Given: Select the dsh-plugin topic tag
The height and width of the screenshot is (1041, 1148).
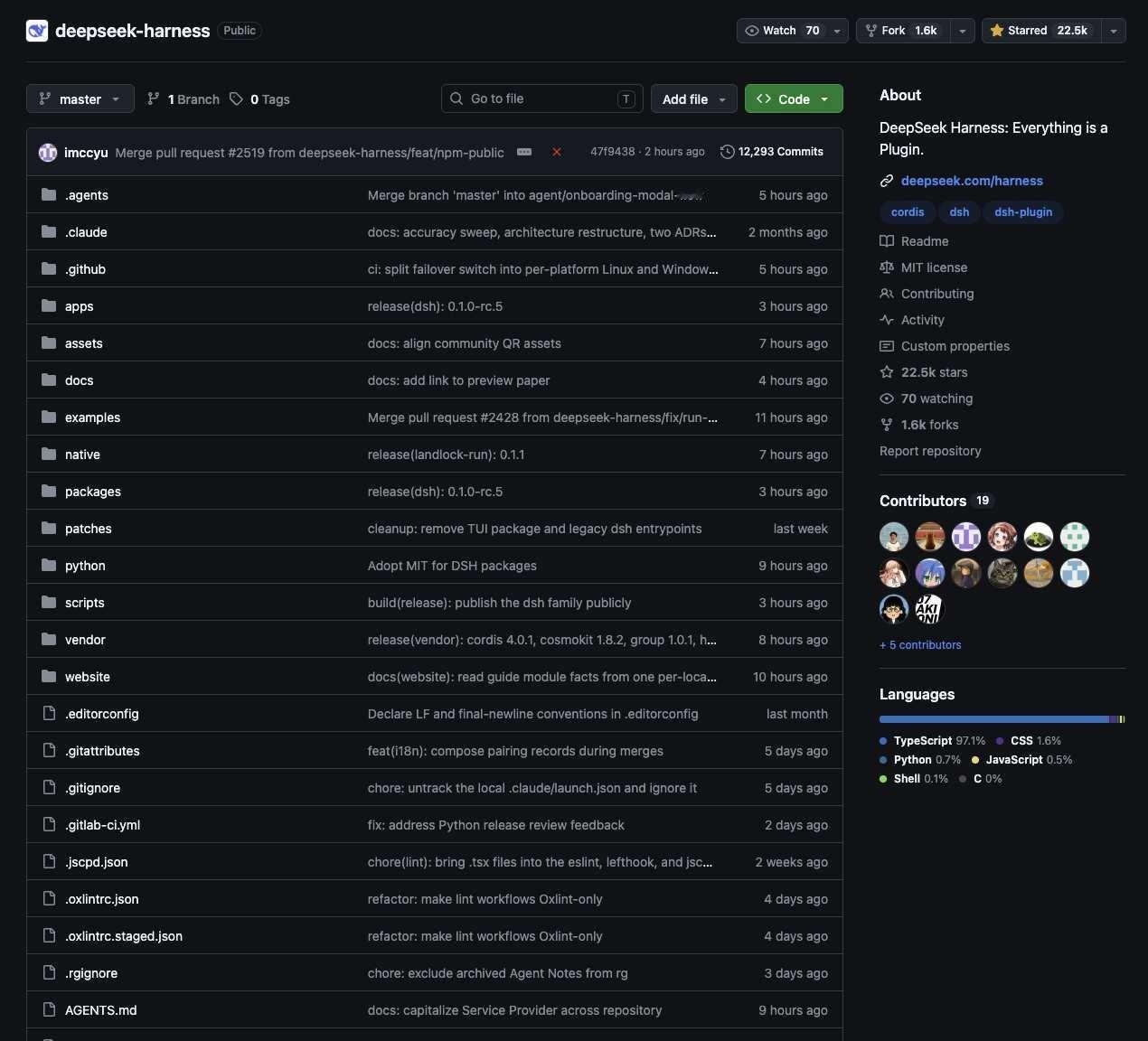Looking at the screenshot, I should (x=1023, y=212).
